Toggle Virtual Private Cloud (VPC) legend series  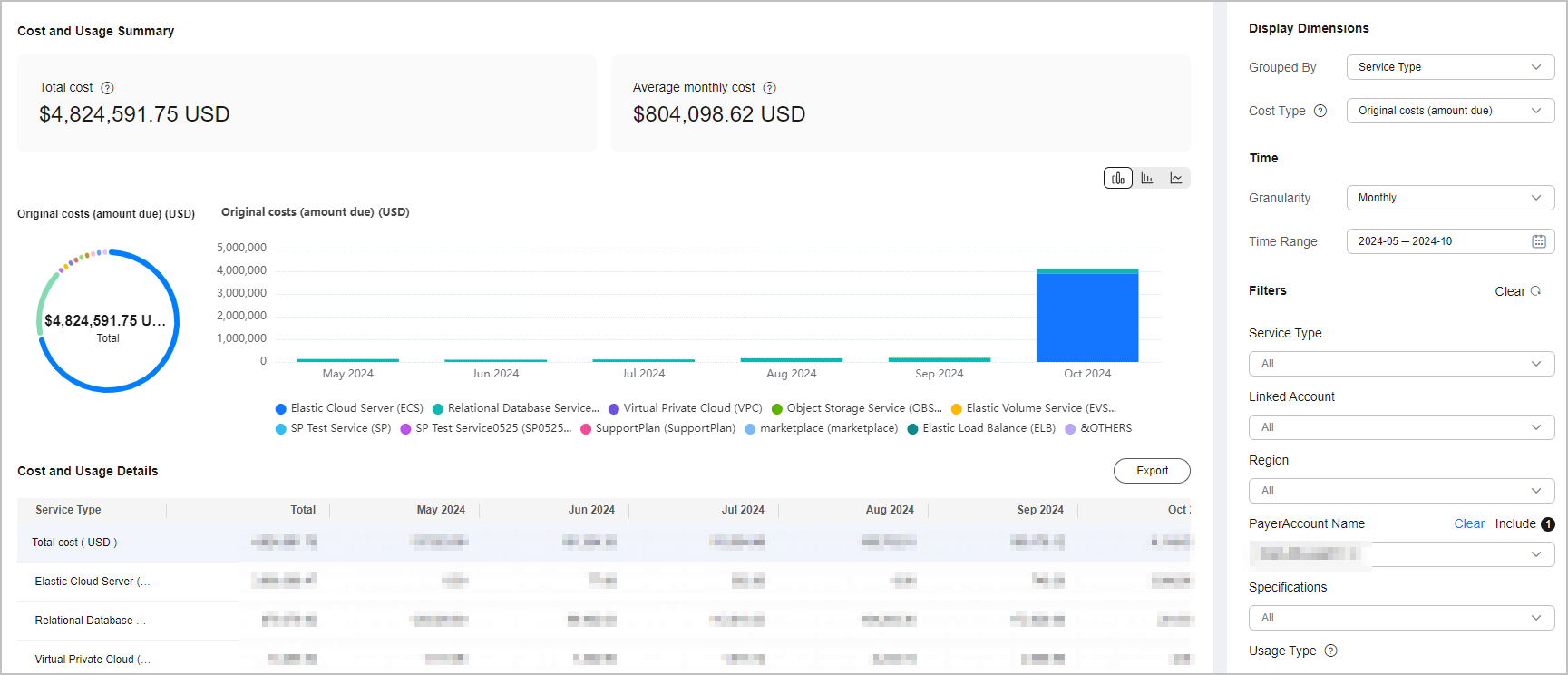(685, 408)
